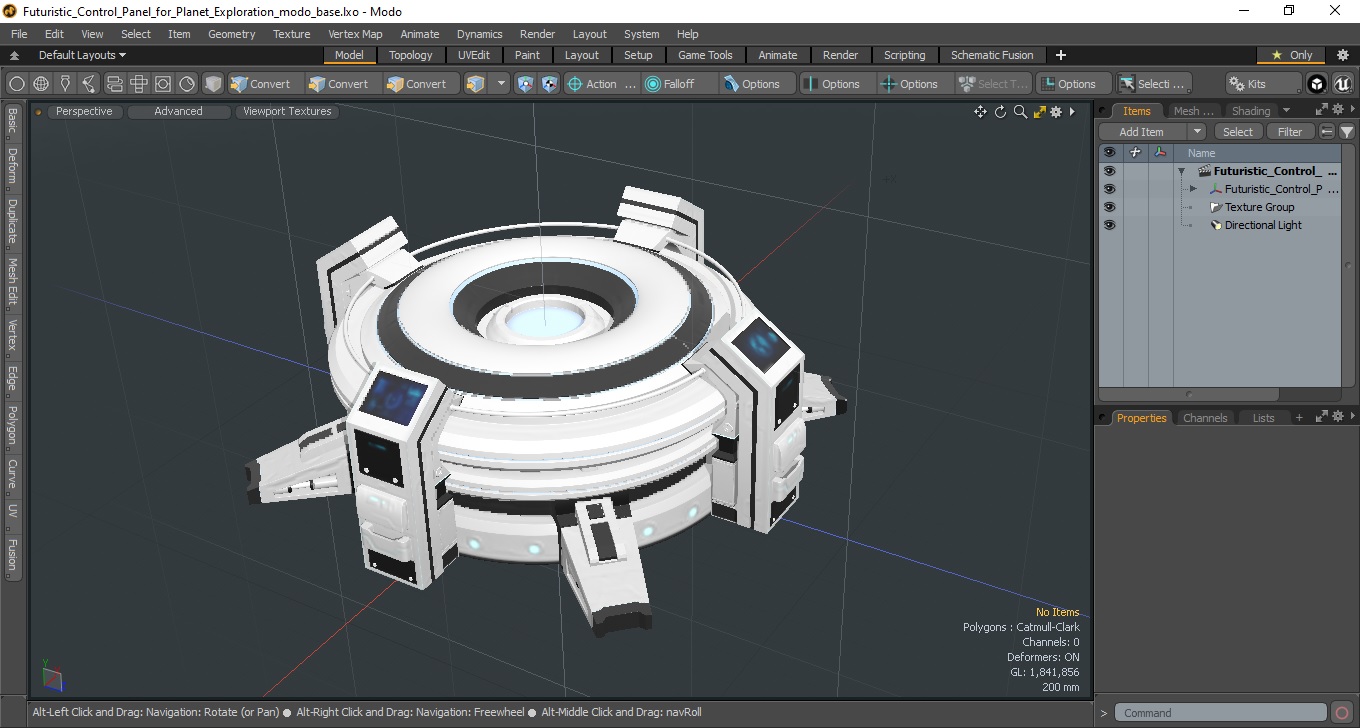This screenshot has height=728, width=1360.
Task: Click the eye column header in item list
Action: tap(1109, 153)
